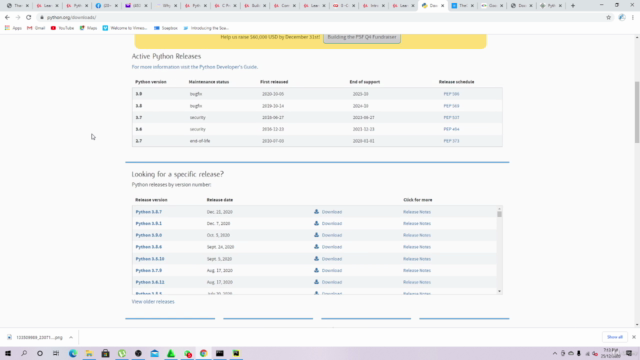Open the Chrome profile avatar
Image resolution: width=640 pixels, height=360 pixels.
pyautogui.click(x=622, y=18)
